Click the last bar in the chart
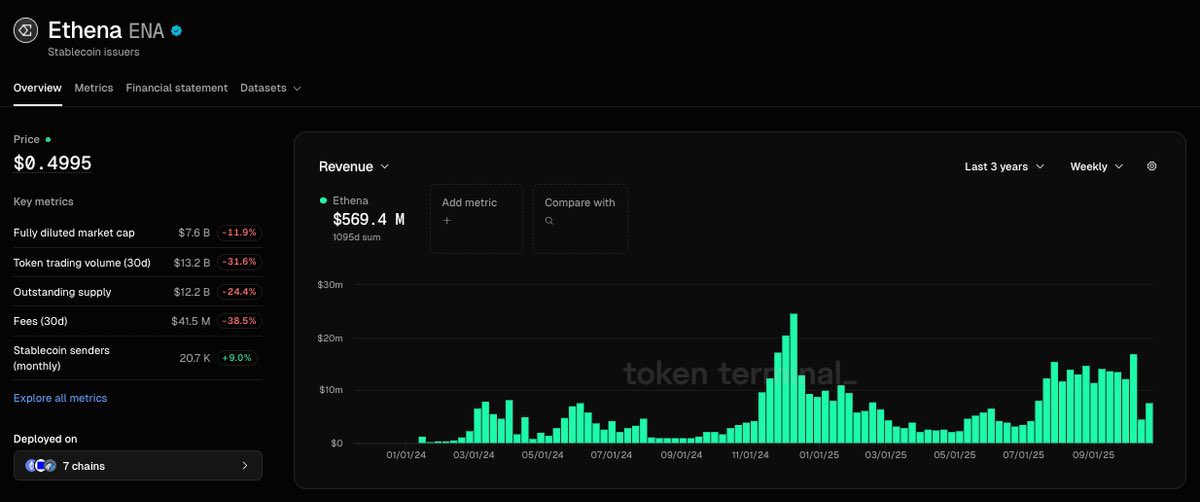1200x502 pixels. tap(1149, 423)
